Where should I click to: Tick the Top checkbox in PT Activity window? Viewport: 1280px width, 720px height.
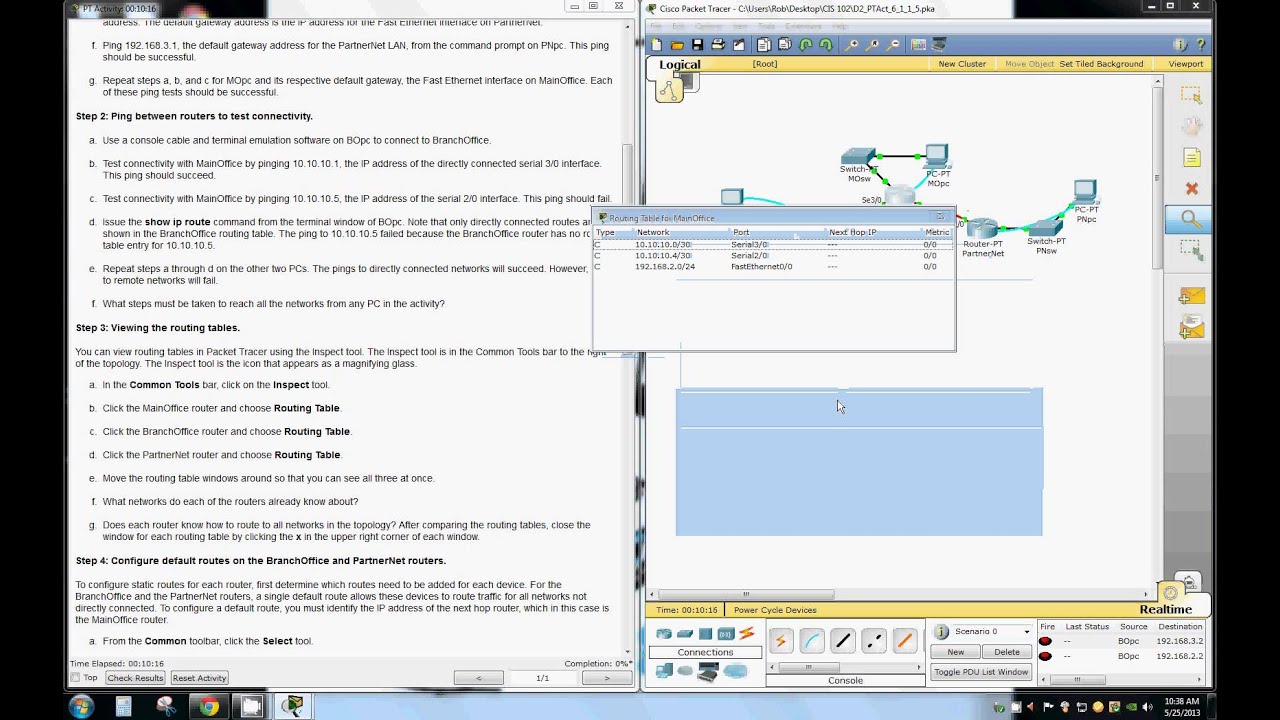(x=75, y=678)
